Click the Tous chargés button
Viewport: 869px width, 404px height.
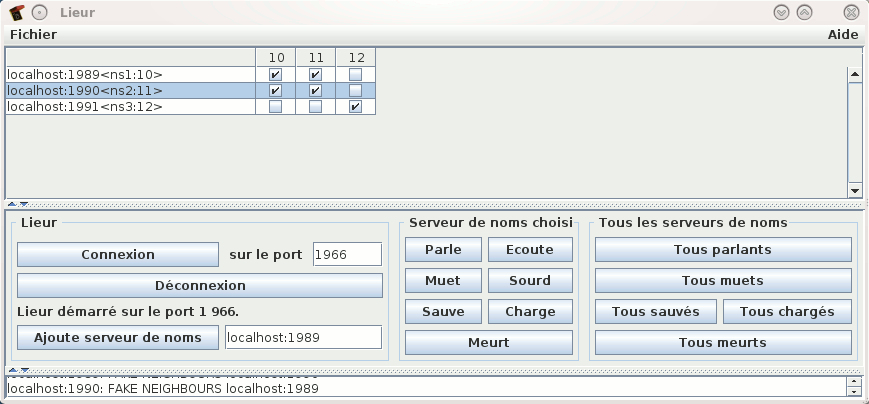788,311
